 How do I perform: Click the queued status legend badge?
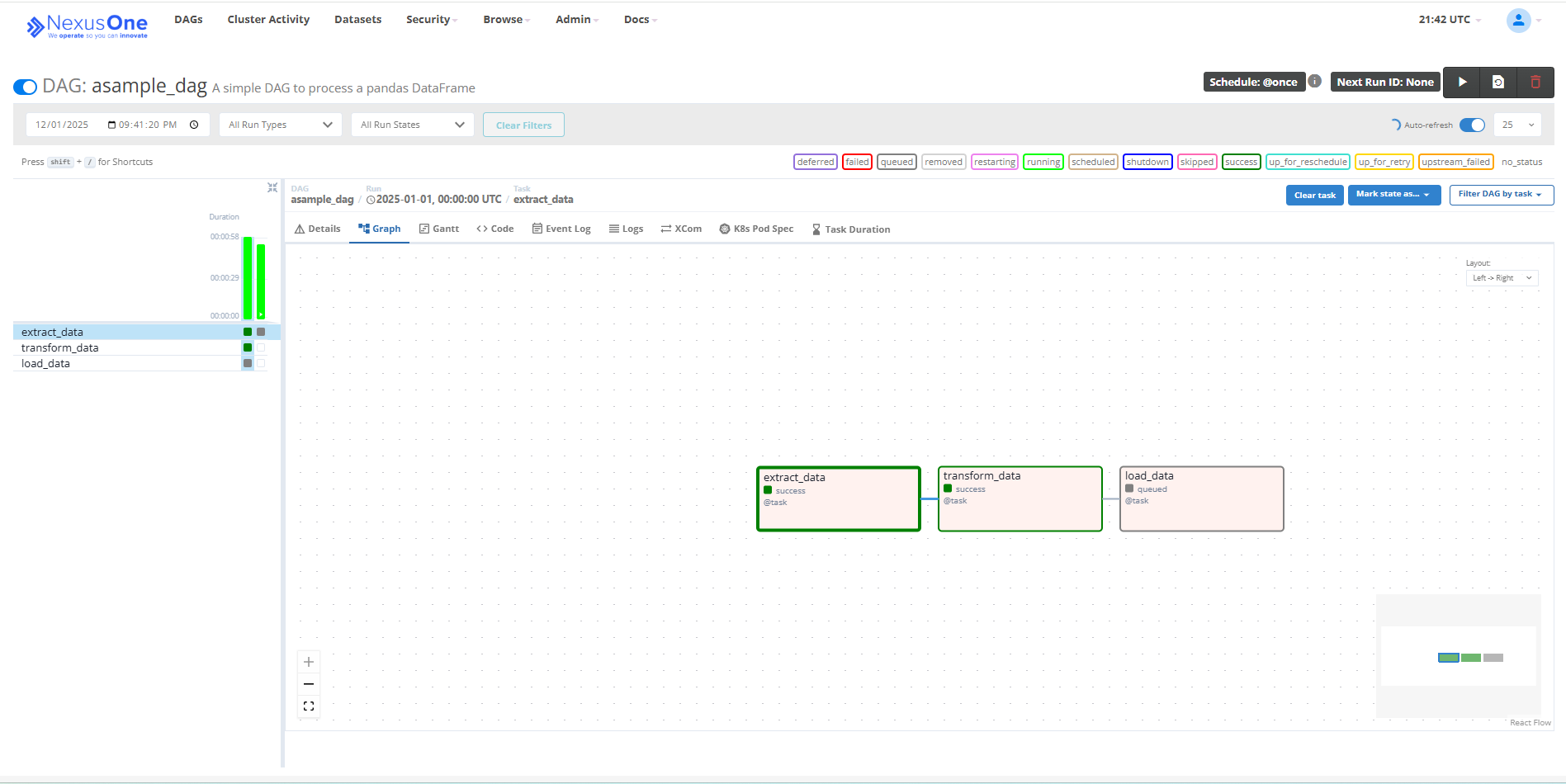897,162
